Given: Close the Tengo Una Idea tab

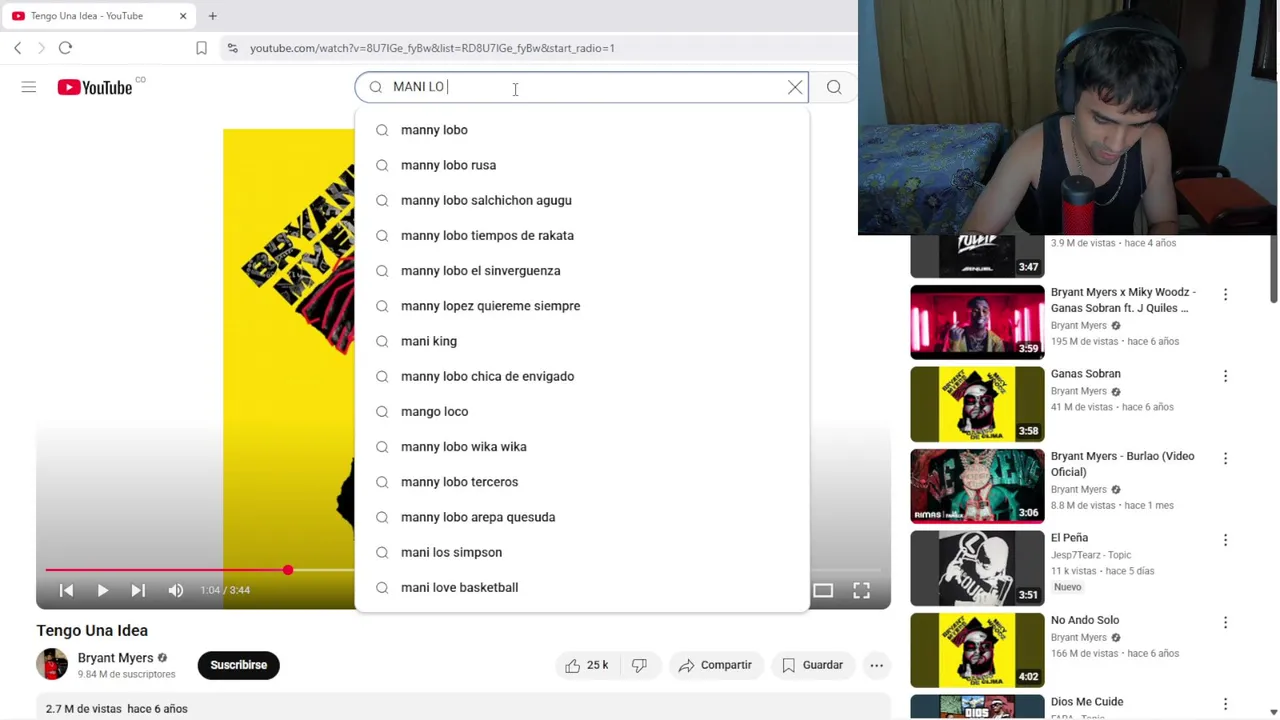Looking at the screenshot, I should pos(183,16).
